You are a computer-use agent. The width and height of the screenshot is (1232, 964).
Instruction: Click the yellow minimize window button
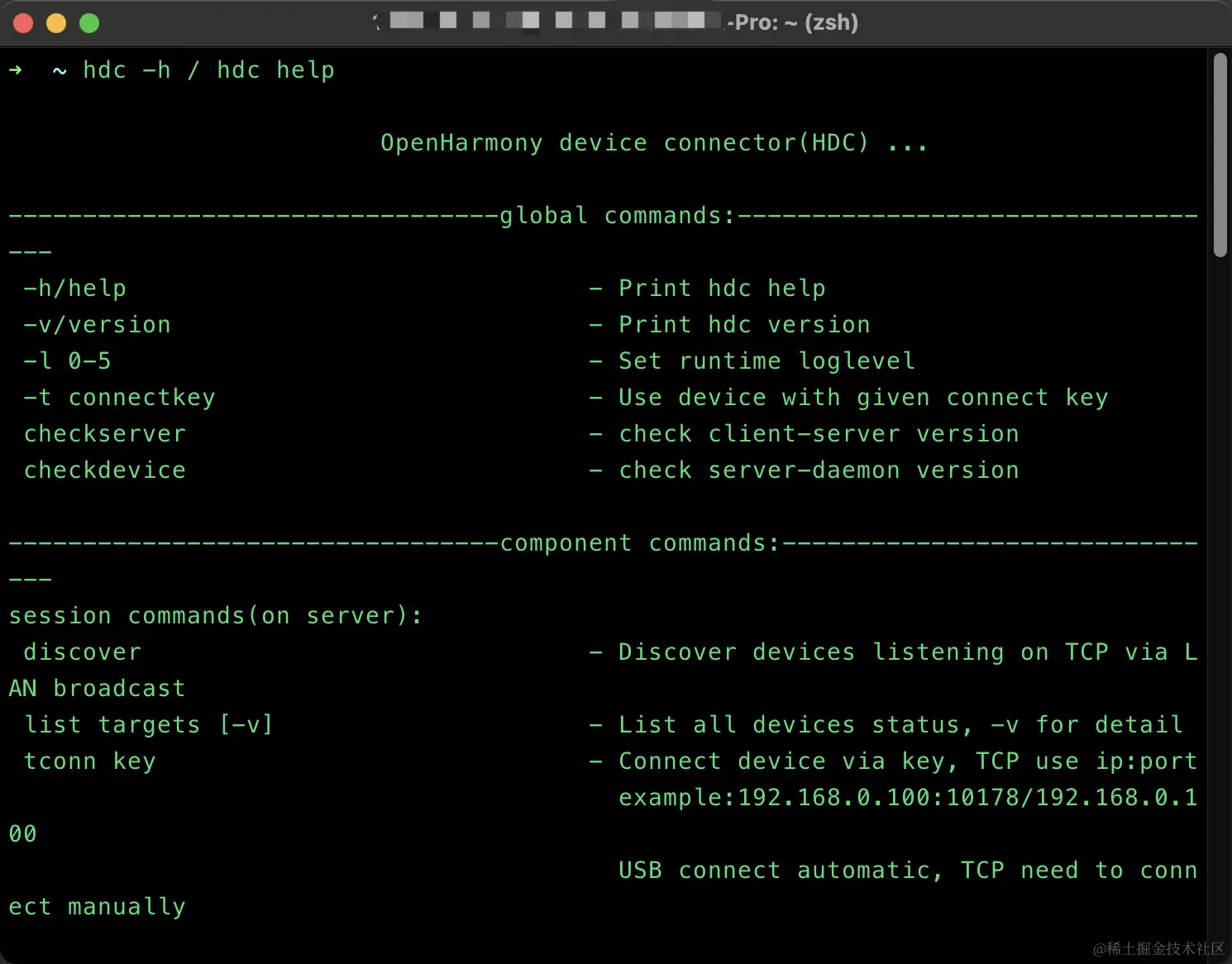(x=56, y=23)
